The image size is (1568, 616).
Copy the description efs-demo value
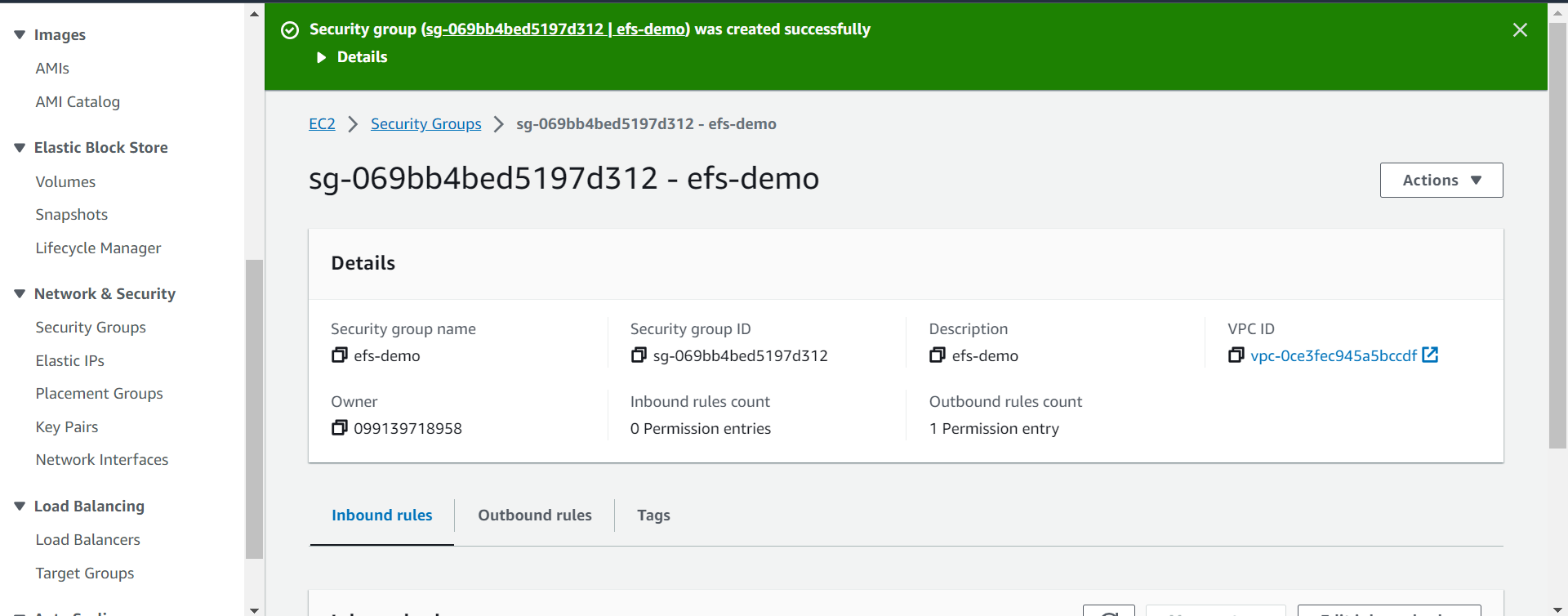[938, 355]
